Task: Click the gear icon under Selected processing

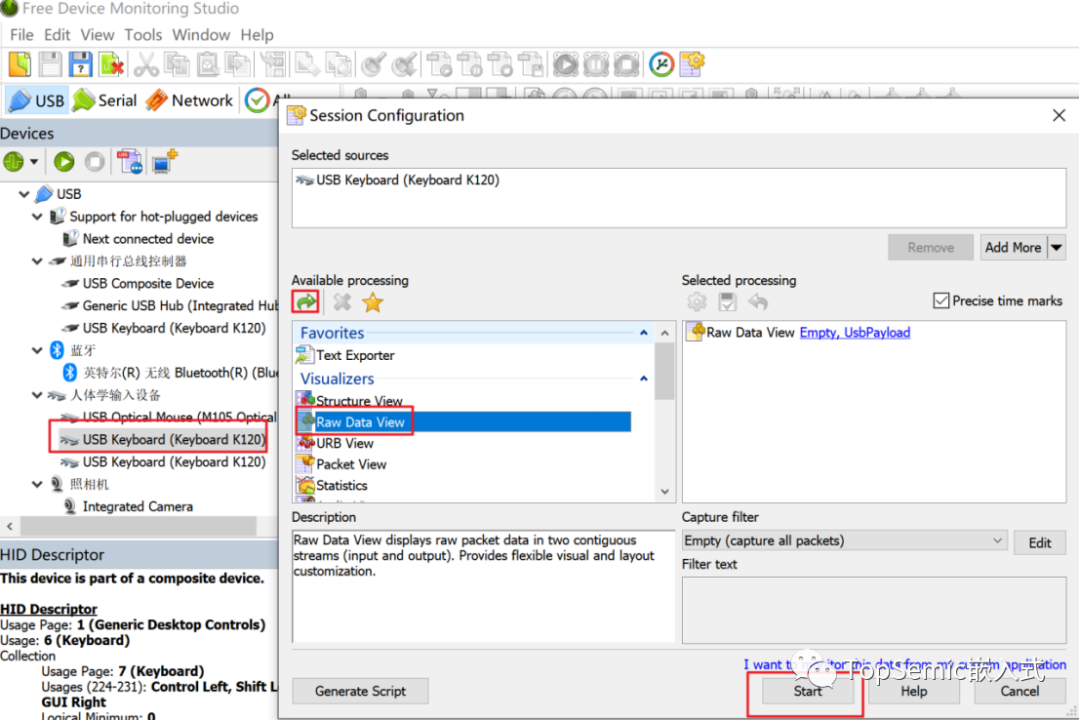Action: [x=696, y=302]
